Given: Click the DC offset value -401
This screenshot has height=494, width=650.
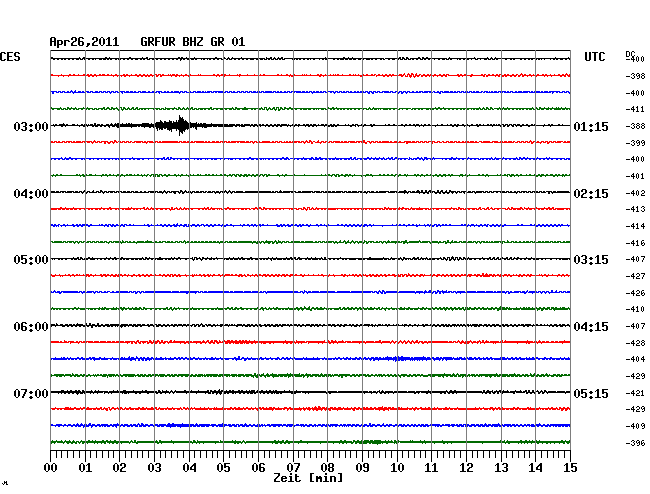Looking at the screenshot, I should [635, 177].
